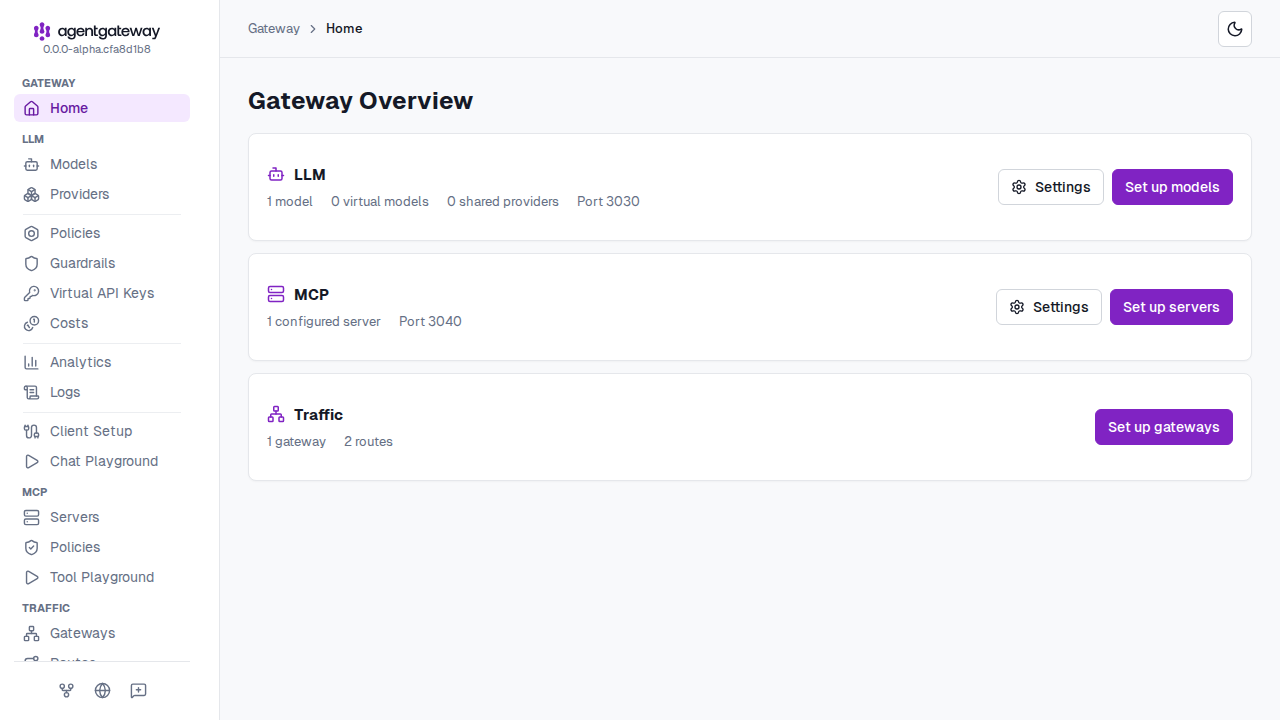Open Policies under the MCP section
This screenshot has height=720, width=1280.
(102, 547)
